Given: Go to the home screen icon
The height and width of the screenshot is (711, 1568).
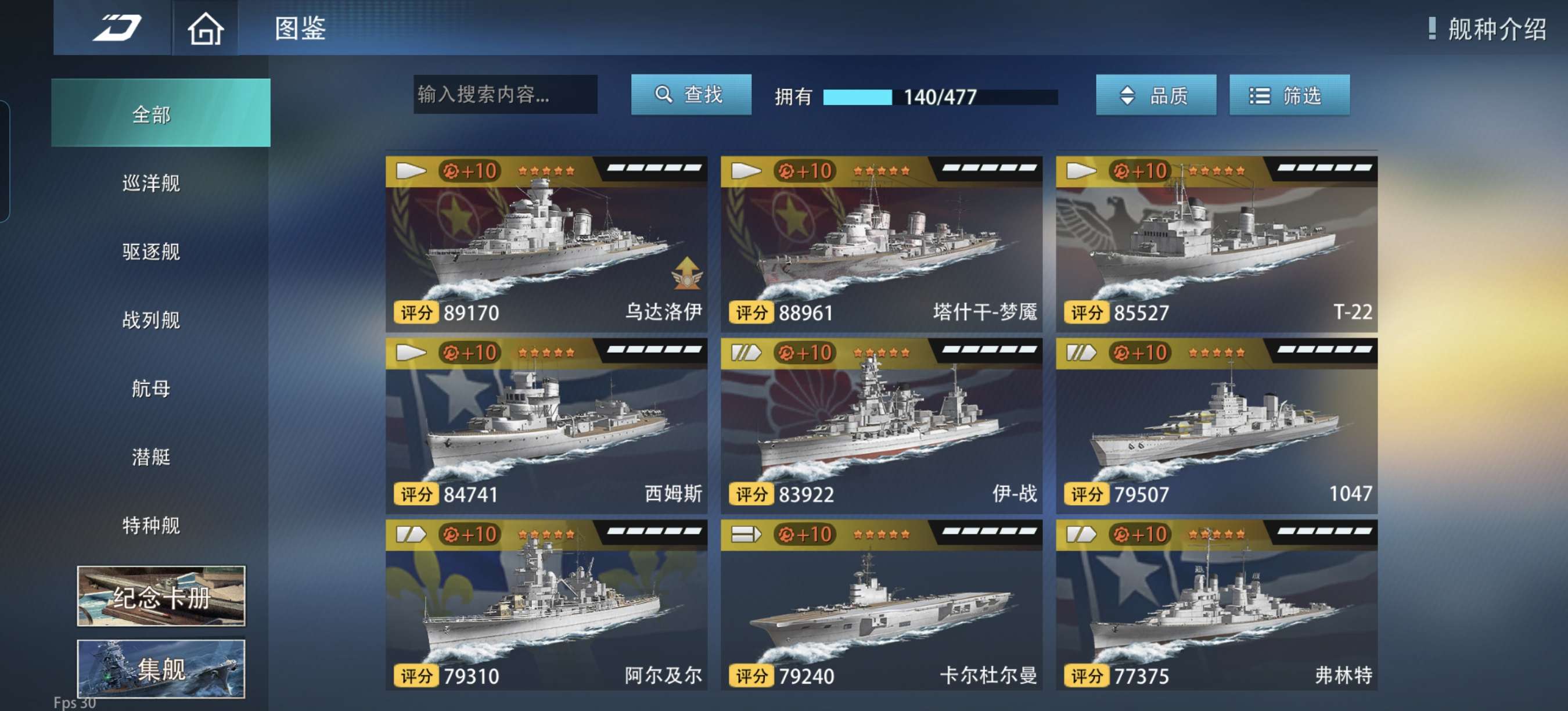Looking at the screenshot, I should click(x=205, y=28).
